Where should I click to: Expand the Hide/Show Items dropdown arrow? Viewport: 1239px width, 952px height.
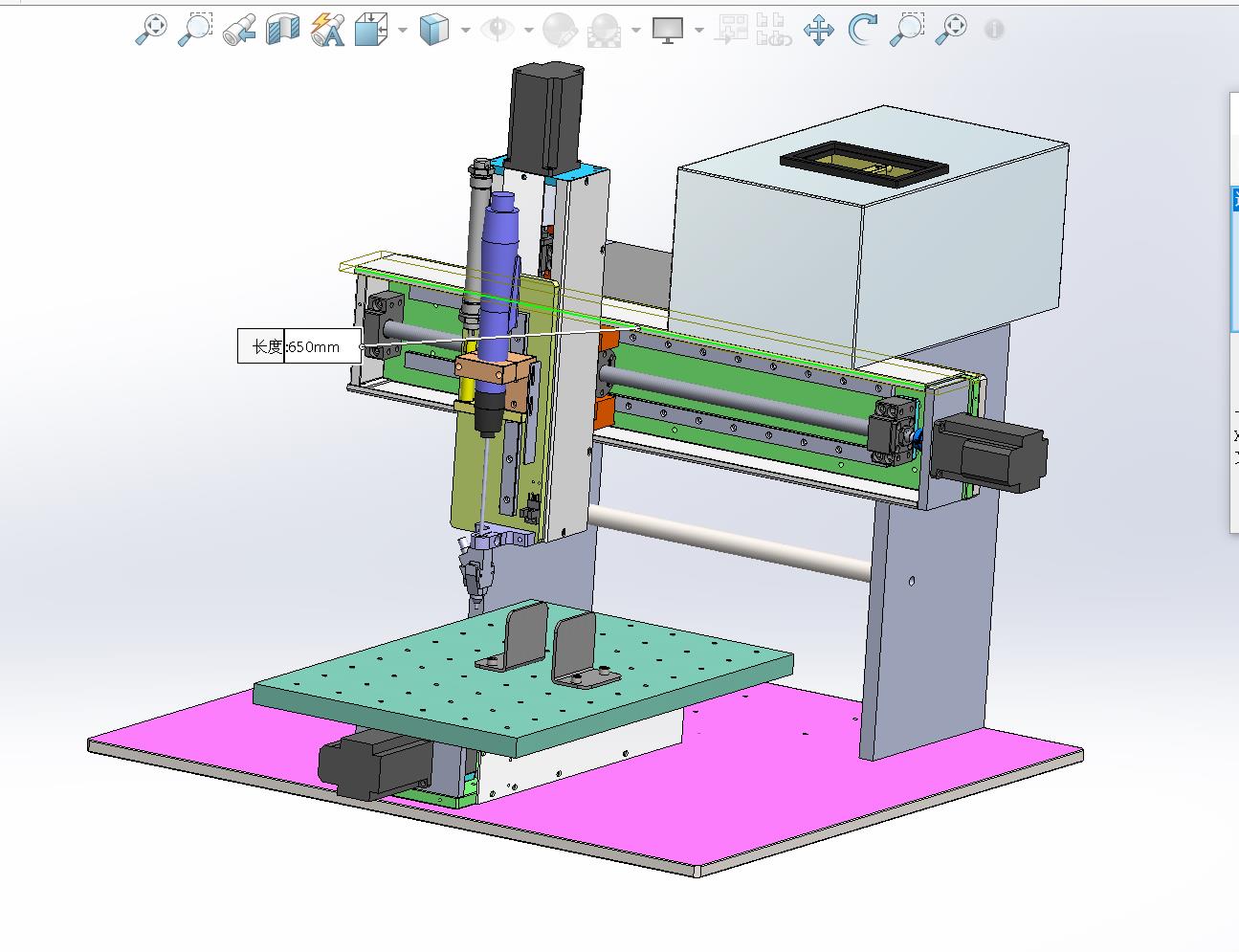pos(528,31)
